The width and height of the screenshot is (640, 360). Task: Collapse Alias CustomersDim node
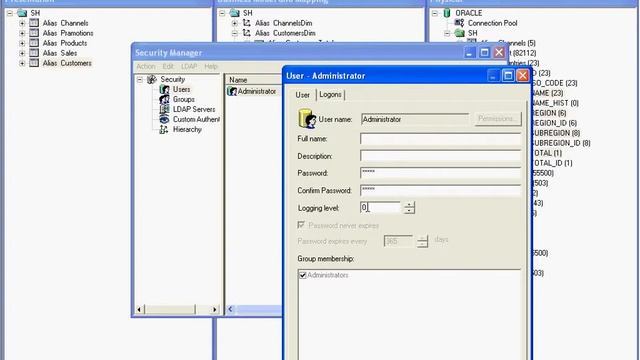pos(235,33)
